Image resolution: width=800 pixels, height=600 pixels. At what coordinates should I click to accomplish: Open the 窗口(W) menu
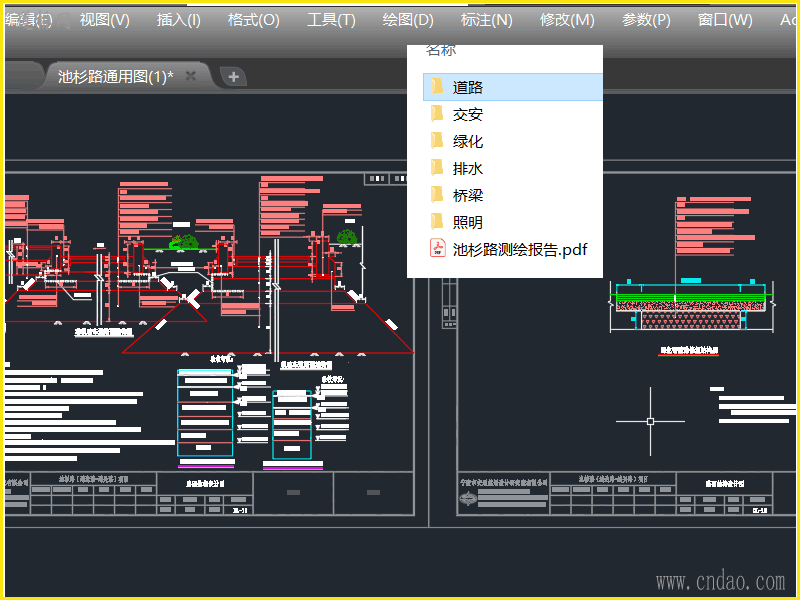tap(725, 20)
